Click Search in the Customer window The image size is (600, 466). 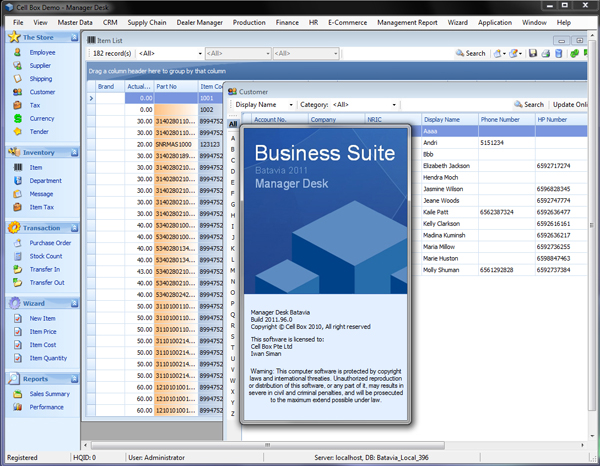(x=529, y=104)
